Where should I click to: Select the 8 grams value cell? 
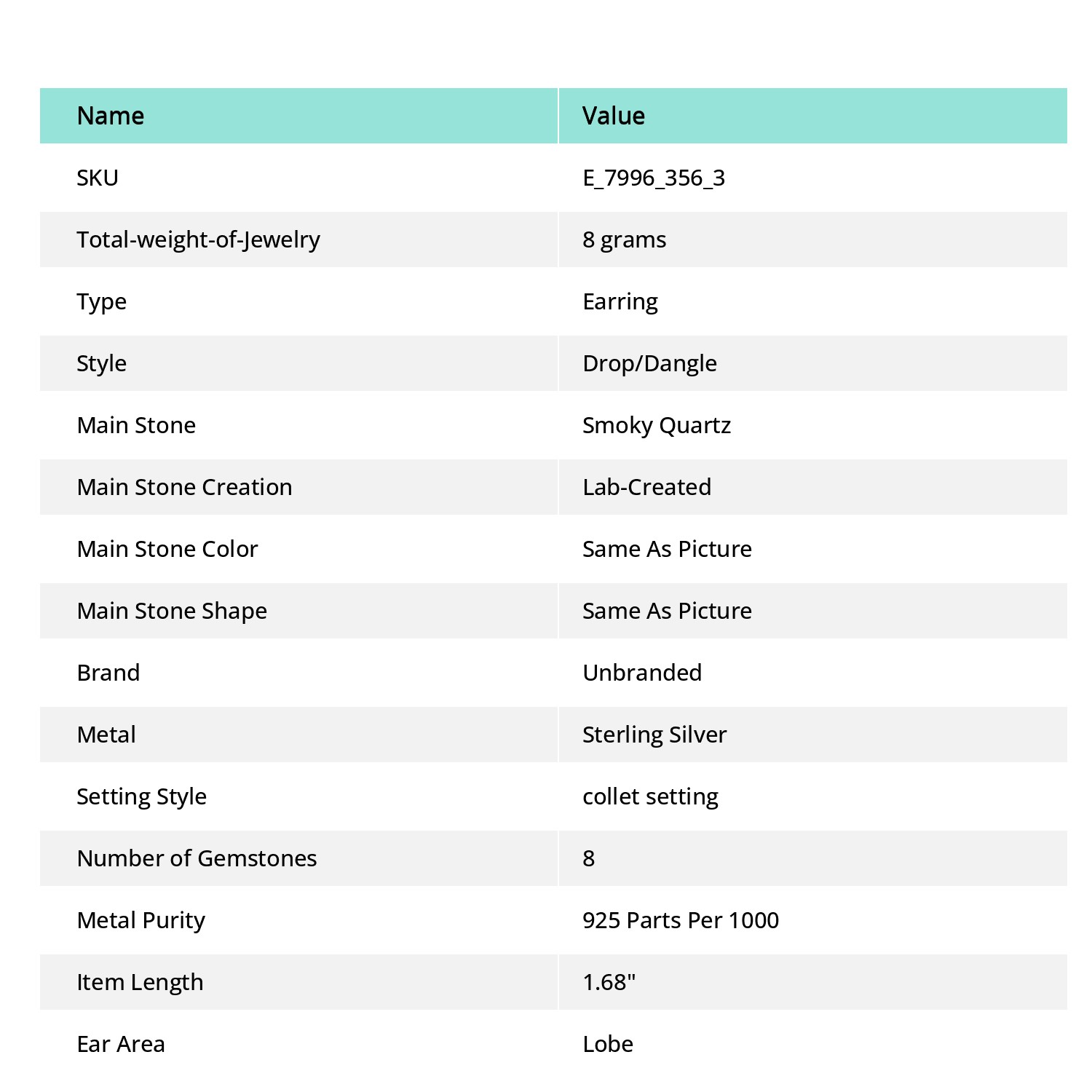pyautogui.click(x=813, y=240)
